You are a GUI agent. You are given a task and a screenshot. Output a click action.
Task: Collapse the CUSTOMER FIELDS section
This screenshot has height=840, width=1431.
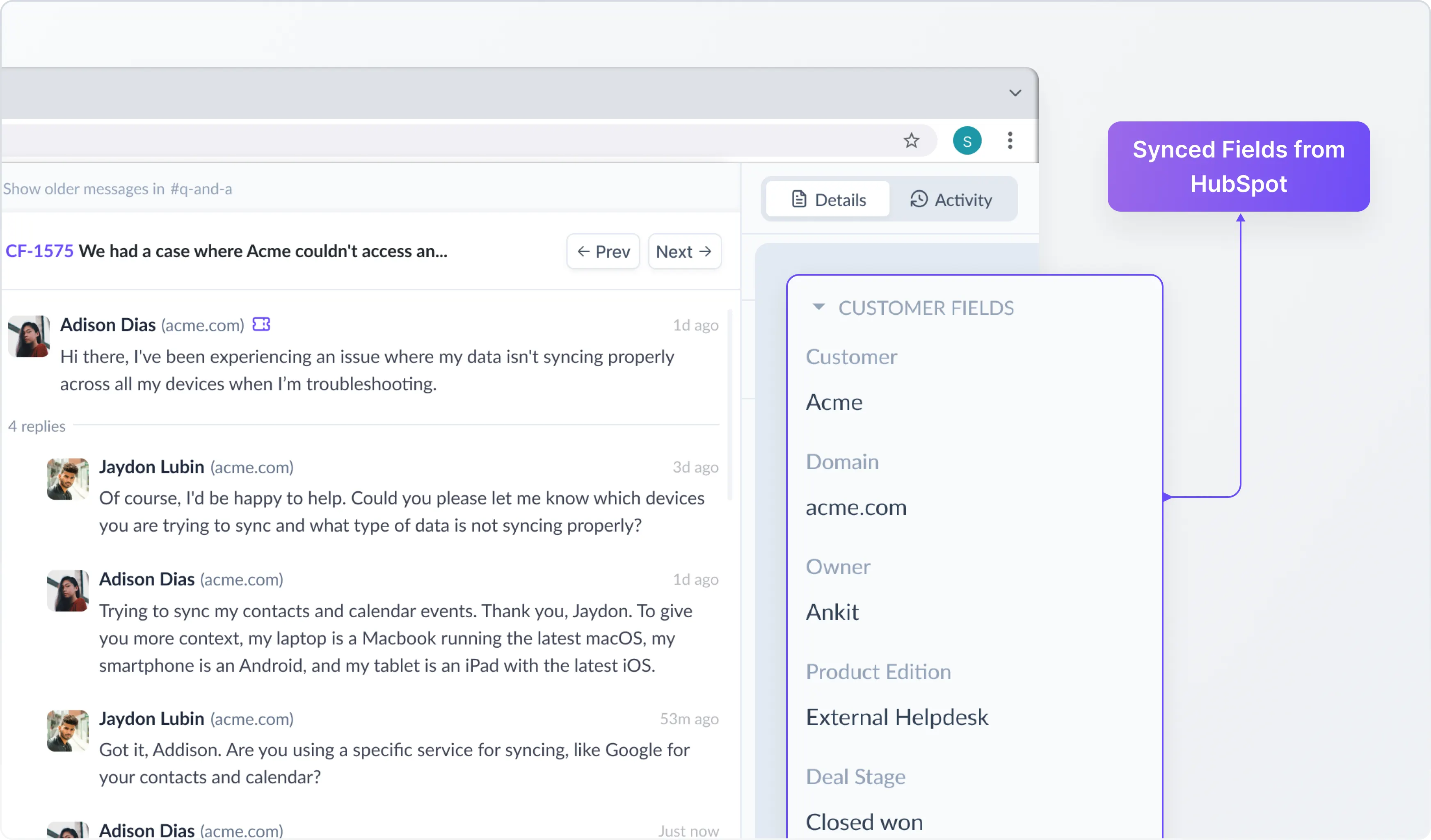pyautogui.click(x=818, y=307)
